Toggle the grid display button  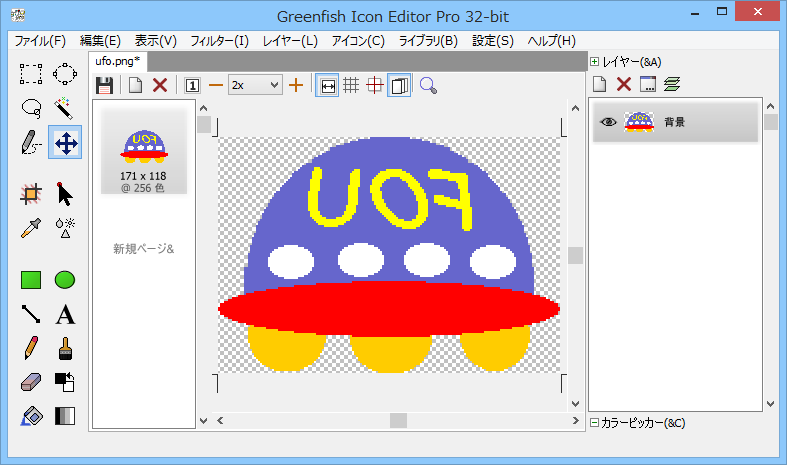(351, 85)
